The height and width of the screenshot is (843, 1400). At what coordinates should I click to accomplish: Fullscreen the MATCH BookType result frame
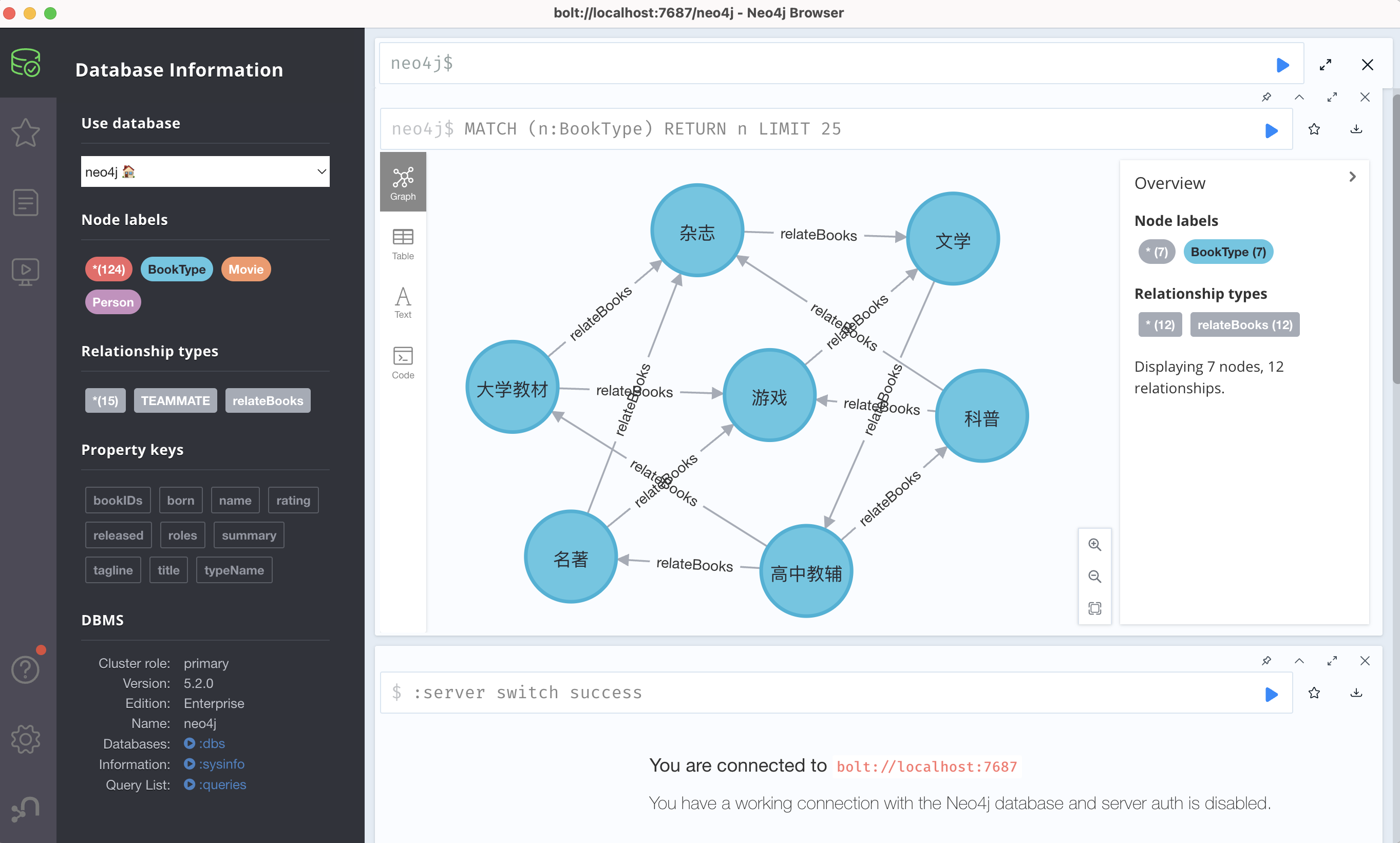[x=1332, y=97]
